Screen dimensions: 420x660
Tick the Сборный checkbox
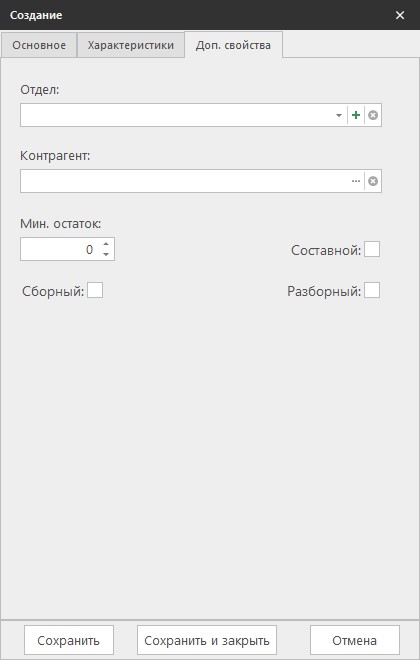[x=95, y=290]
